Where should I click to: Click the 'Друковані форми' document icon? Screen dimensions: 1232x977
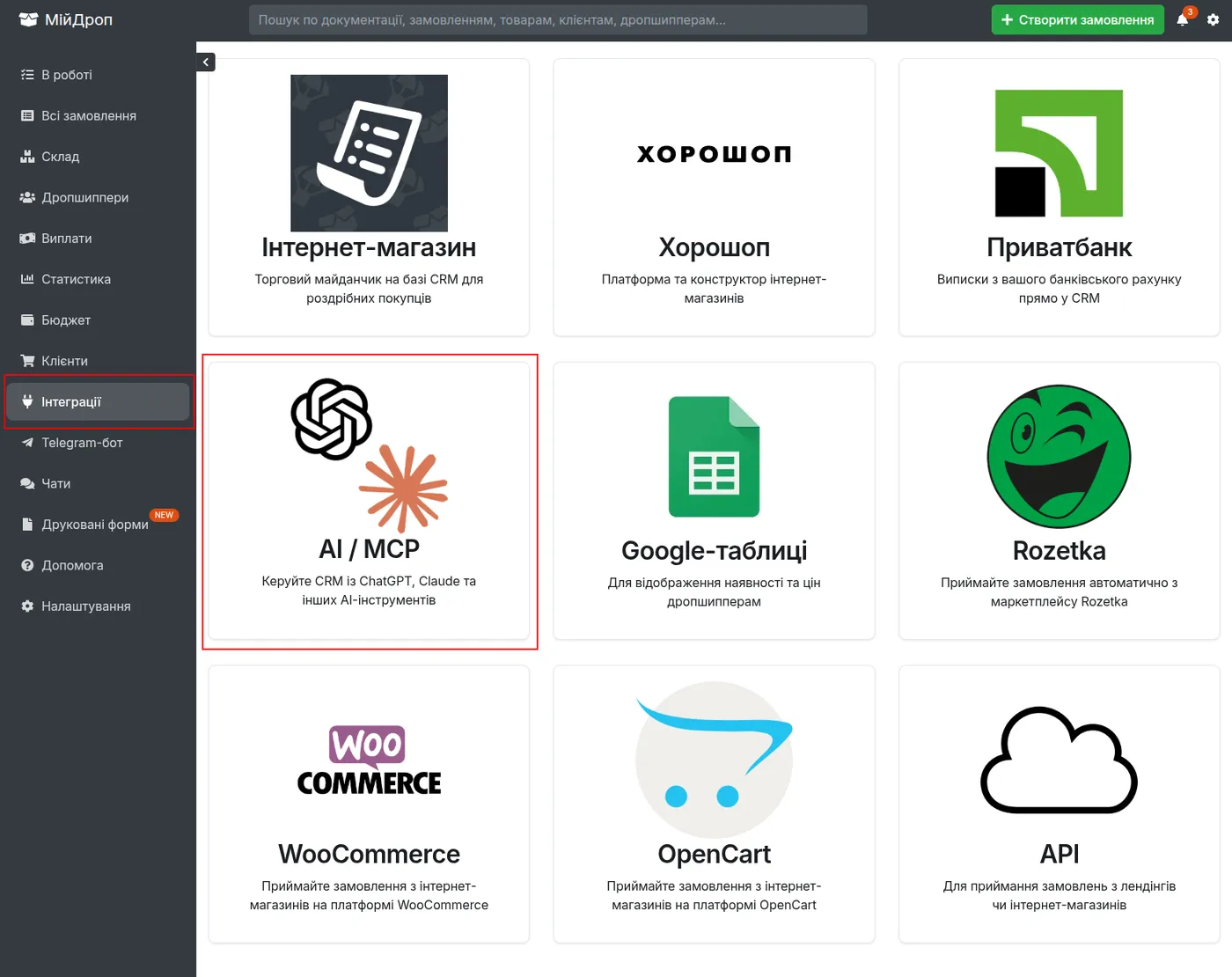pyautogui.click(x=27, y=525)
